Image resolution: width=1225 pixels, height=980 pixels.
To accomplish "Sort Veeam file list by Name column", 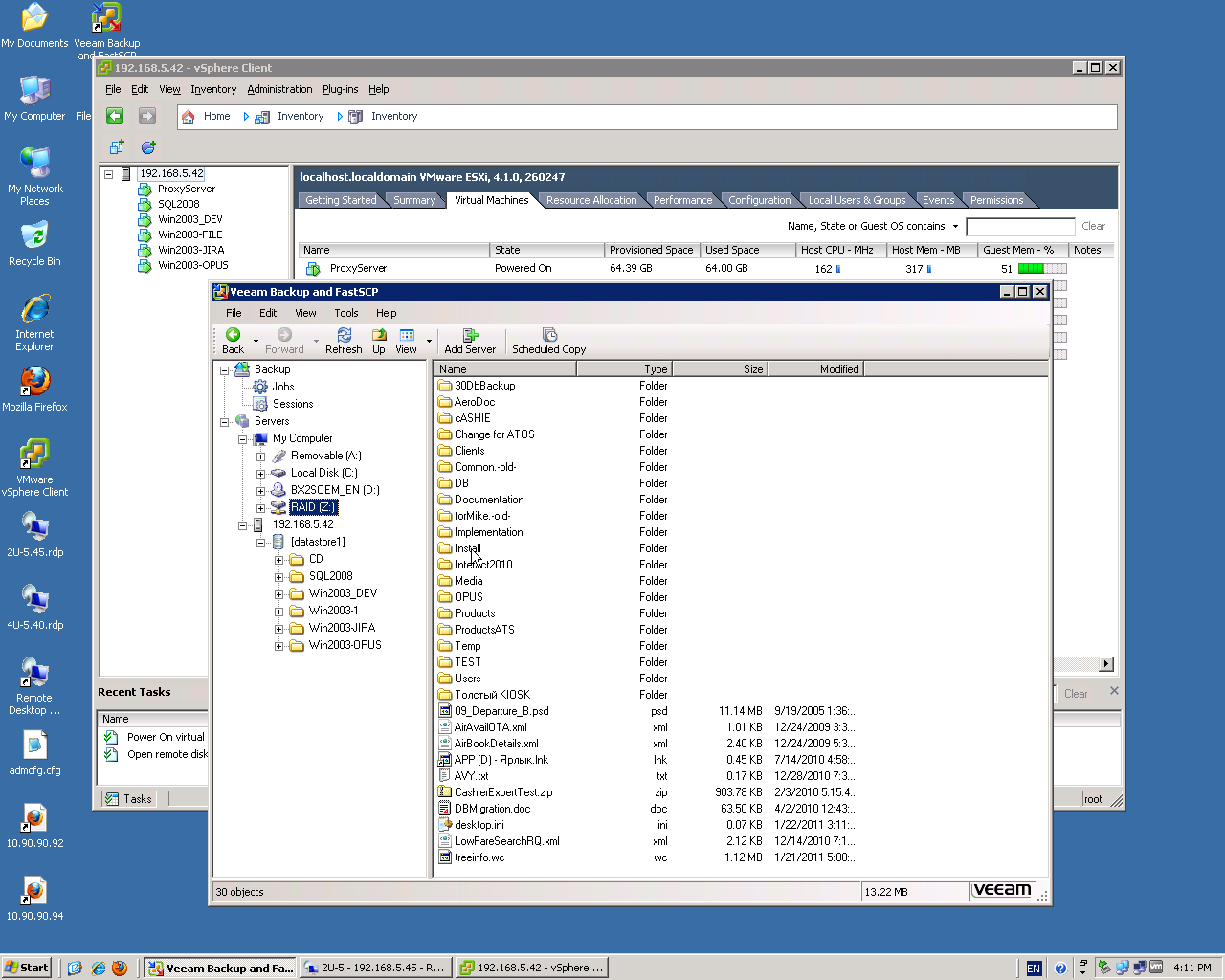I will point(505,369).
